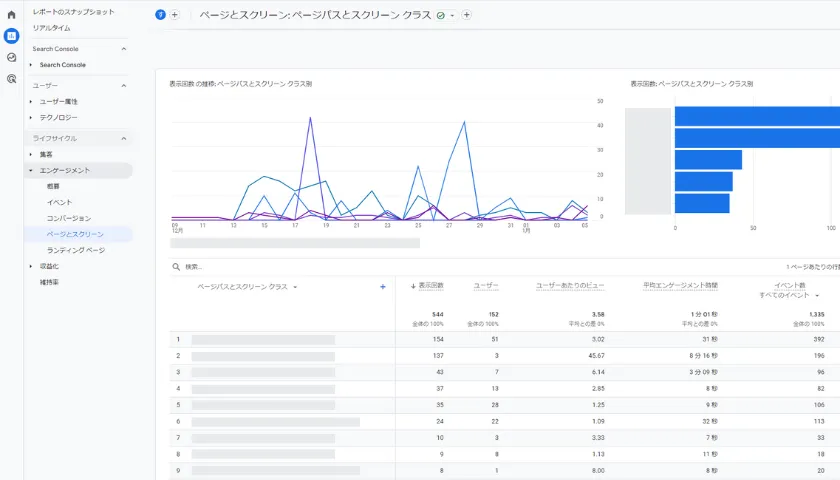Click the blue segment badge before the title
The width and height of the screenshot is (840, 480).
160,15
